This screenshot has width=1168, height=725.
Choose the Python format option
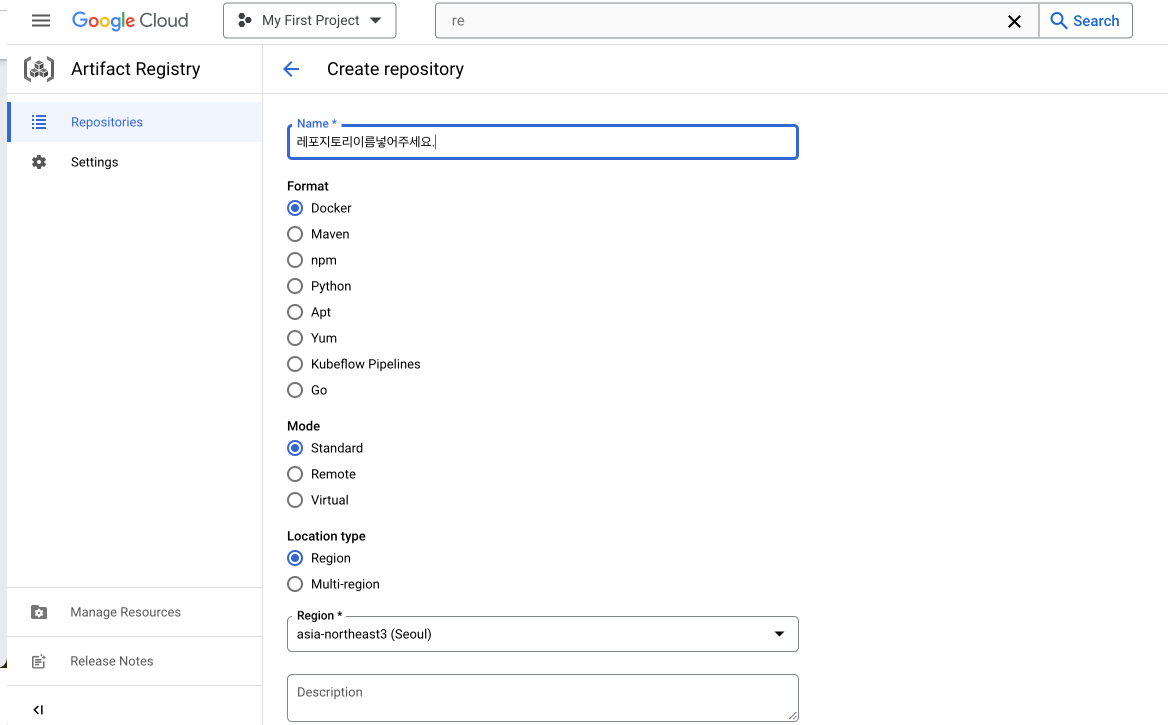(295, 286)
